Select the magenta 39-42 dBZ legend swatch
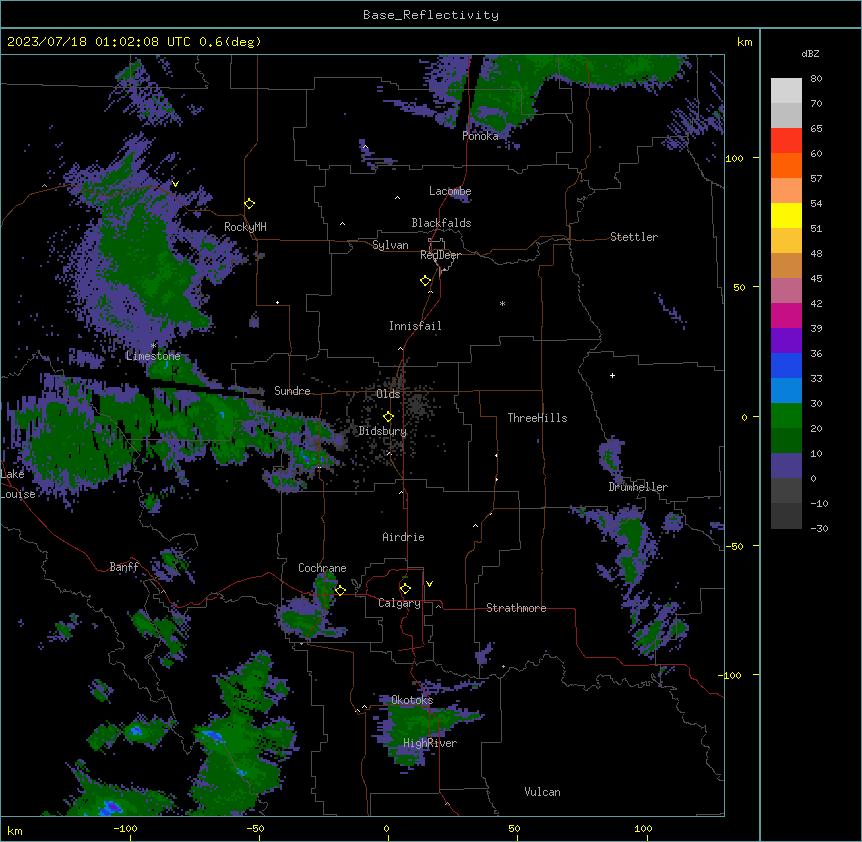This screenshot has height=842, width=862. coord(786,315)
